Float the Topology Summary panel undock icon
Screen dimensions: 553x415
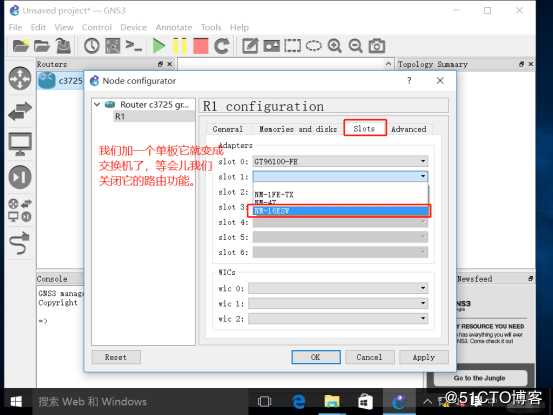pyautogui.click(x=521, y=64)
